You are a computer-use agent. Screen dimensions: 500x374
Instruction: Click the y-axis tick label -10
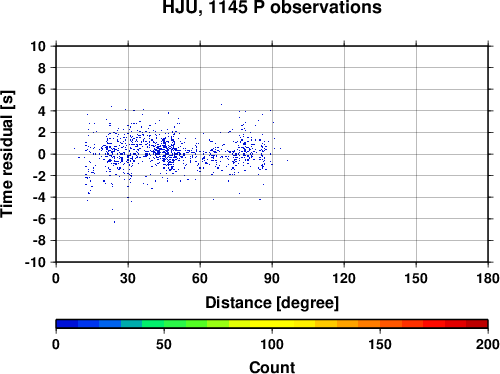pyautogui.click(x=35, y=262)
